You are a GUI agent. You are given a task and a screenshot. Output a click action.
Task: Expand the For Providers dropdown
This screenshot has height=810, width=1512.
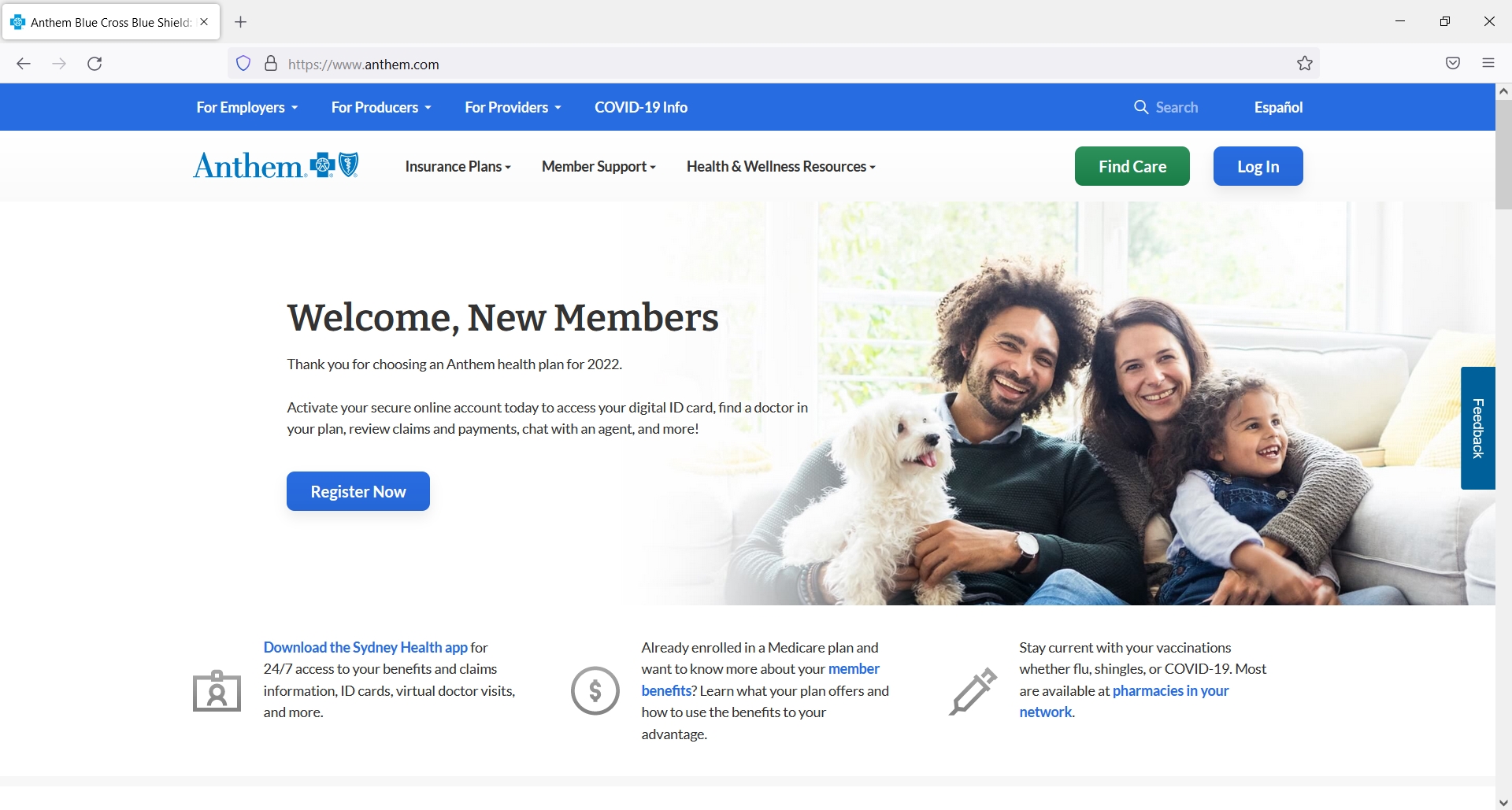tap(513, 107)
